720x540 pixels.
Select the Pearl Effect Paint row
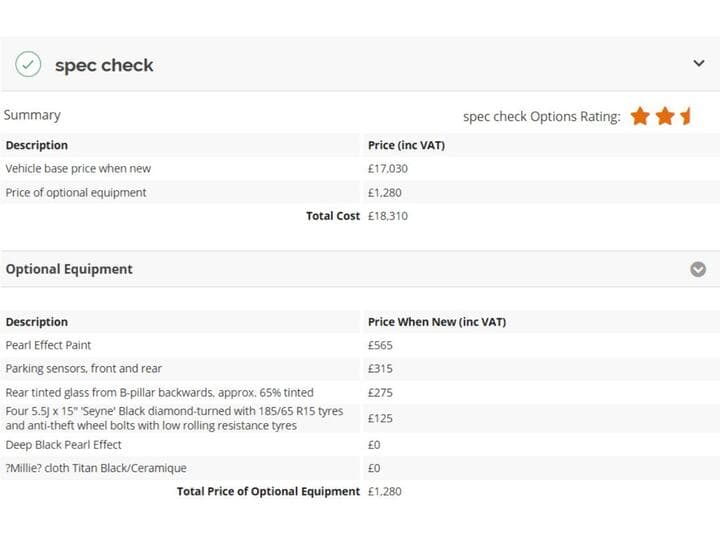point(360,345)
